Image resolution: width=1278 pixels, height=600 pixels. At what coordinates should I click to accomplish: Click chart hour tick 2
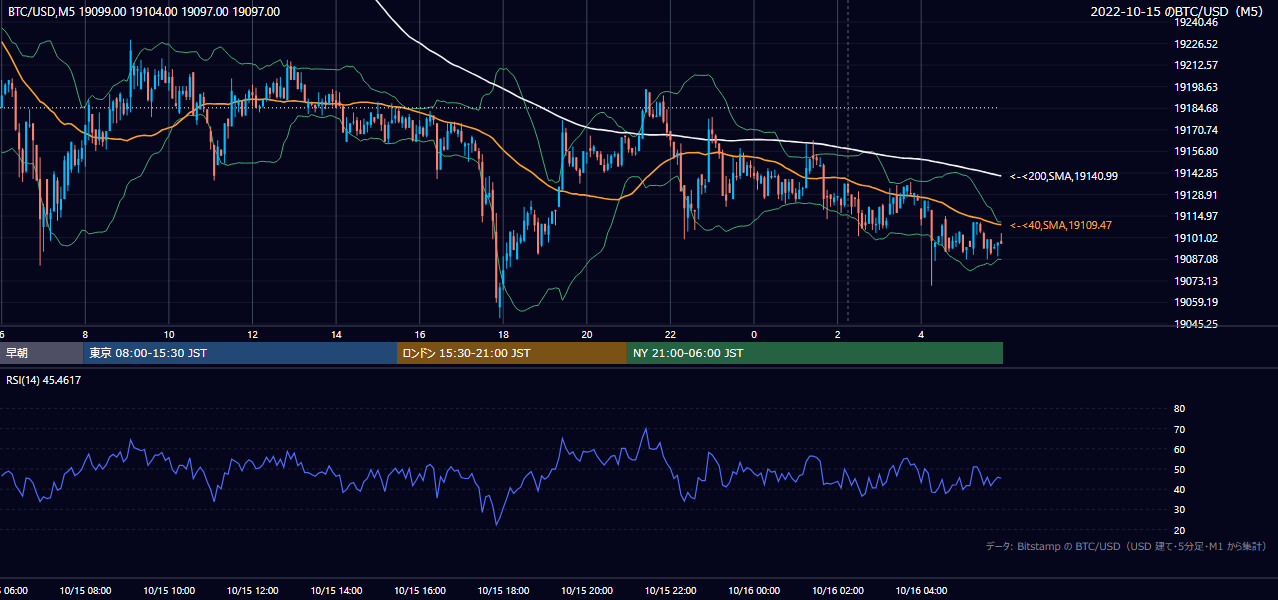(838, 335)
